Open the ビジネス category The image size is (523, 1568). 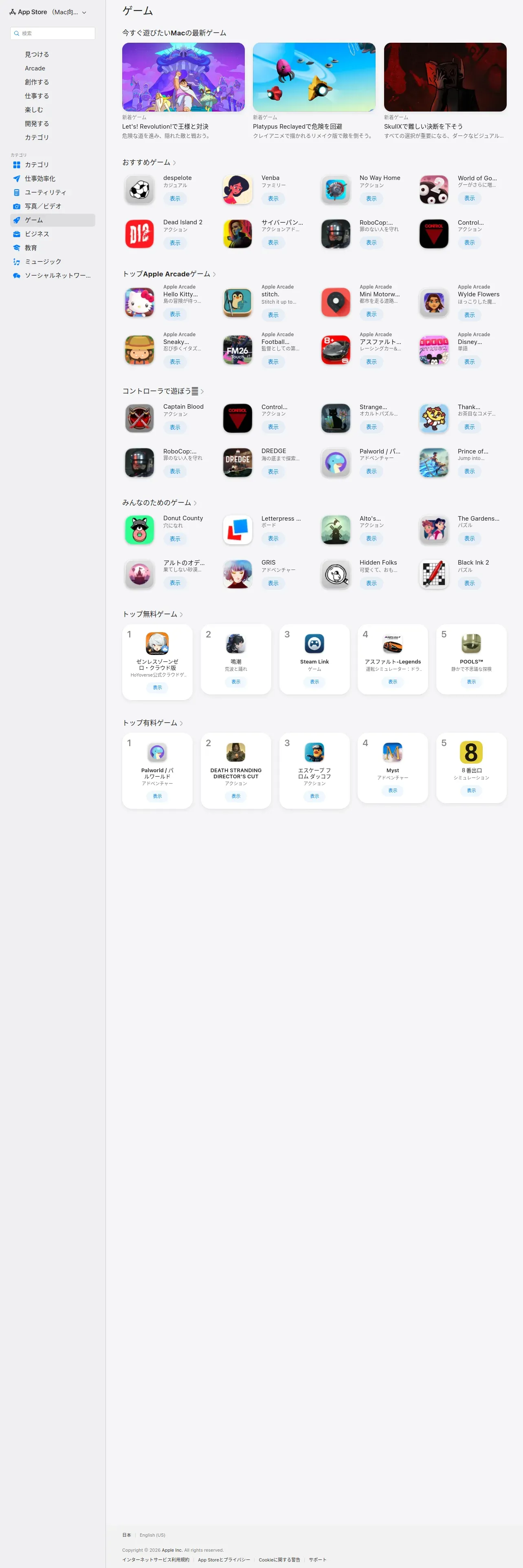pos(53,234)
